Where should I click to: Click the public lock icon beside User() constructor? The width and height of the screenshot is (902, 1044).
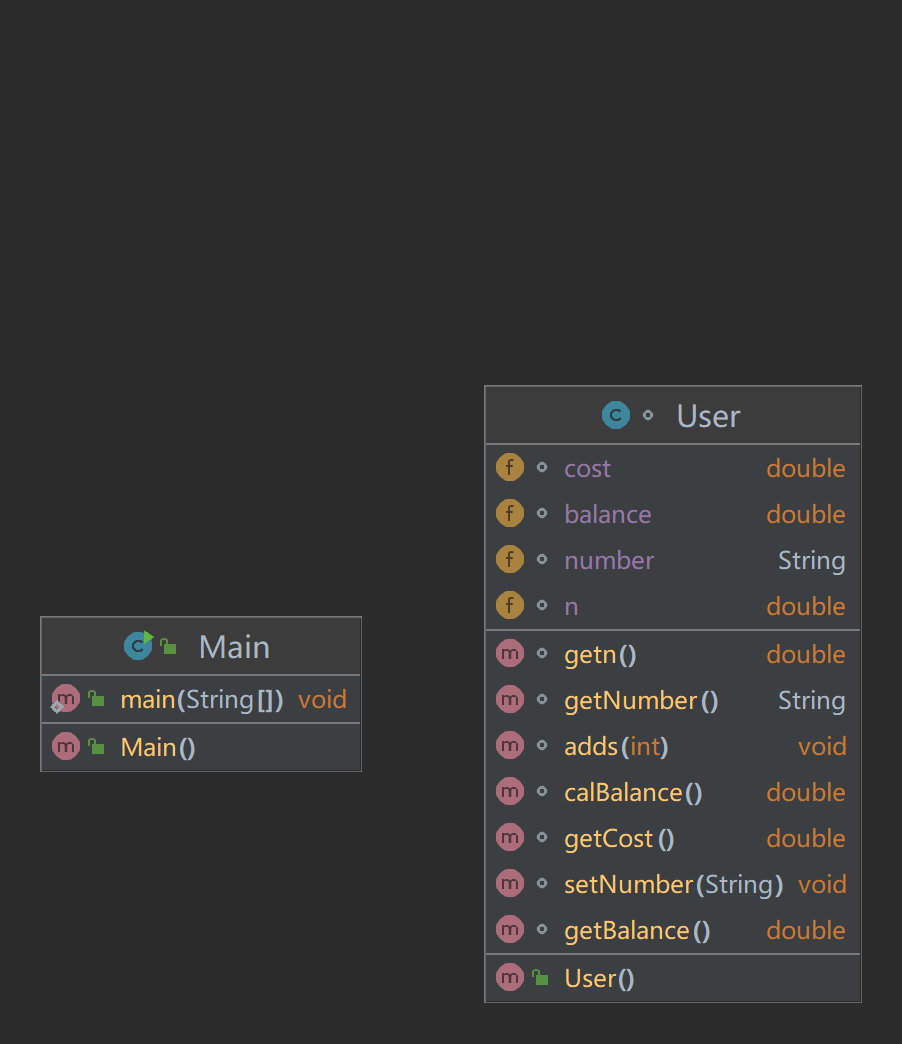(540, 978)
